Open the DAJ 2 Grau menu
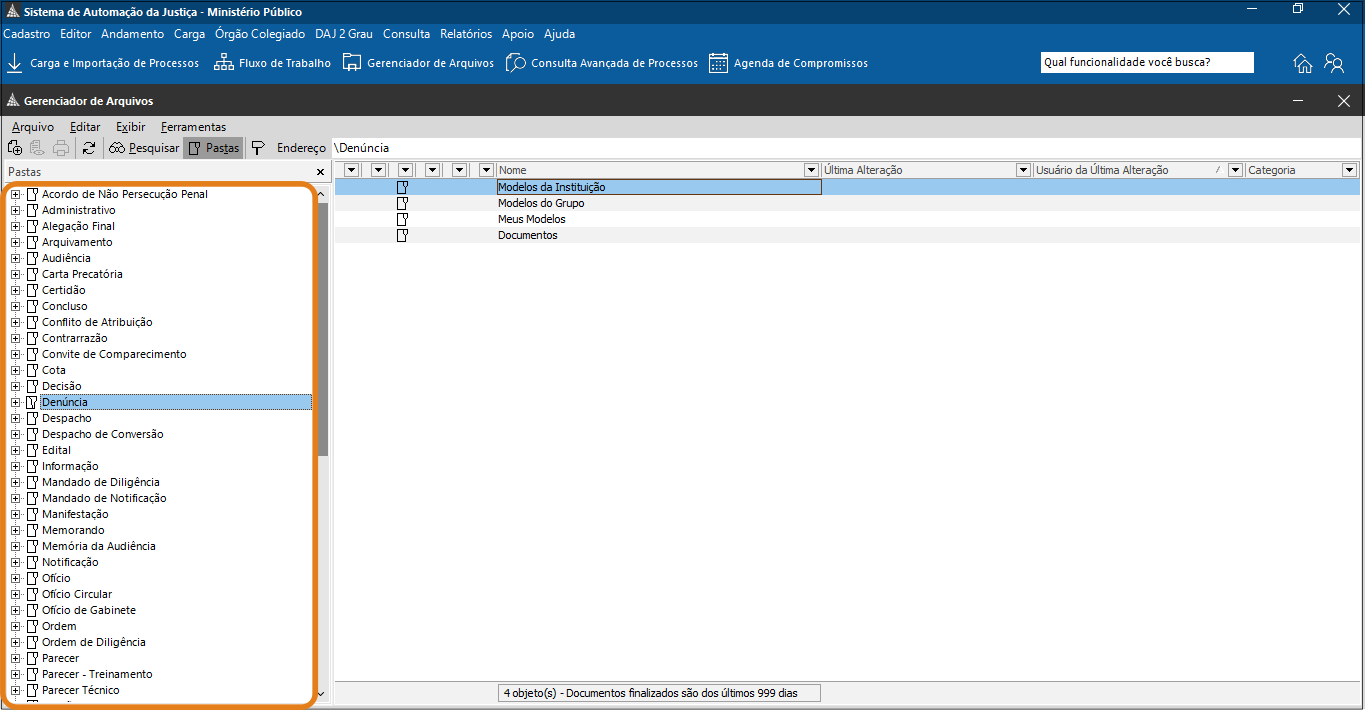Screen dimensions: 1365x710 coord(344,34)
